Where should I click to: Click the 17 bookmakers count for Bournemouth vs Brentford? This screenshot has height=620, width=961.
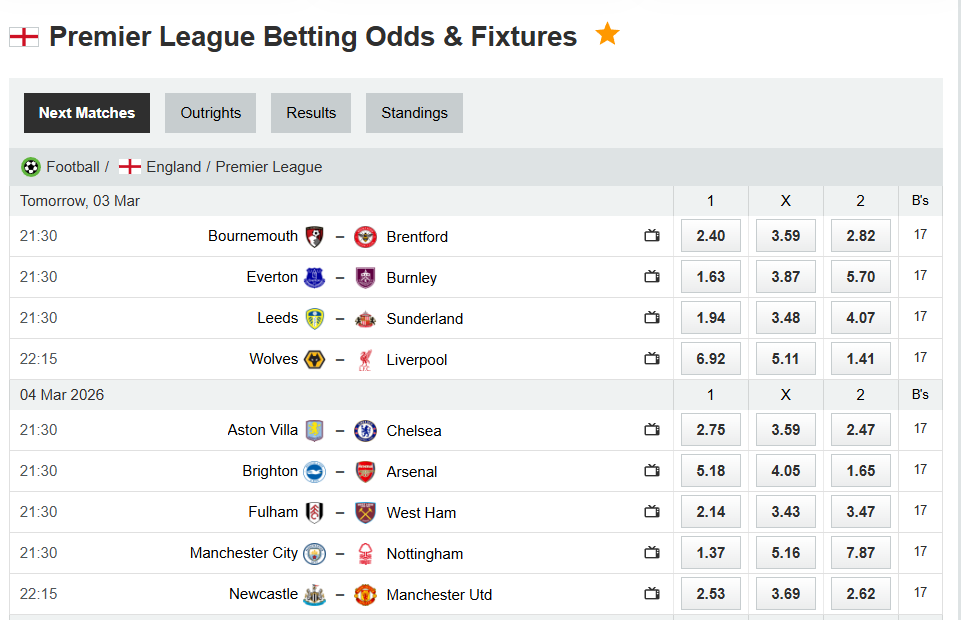pyautogui.click(x=919, y=235)
